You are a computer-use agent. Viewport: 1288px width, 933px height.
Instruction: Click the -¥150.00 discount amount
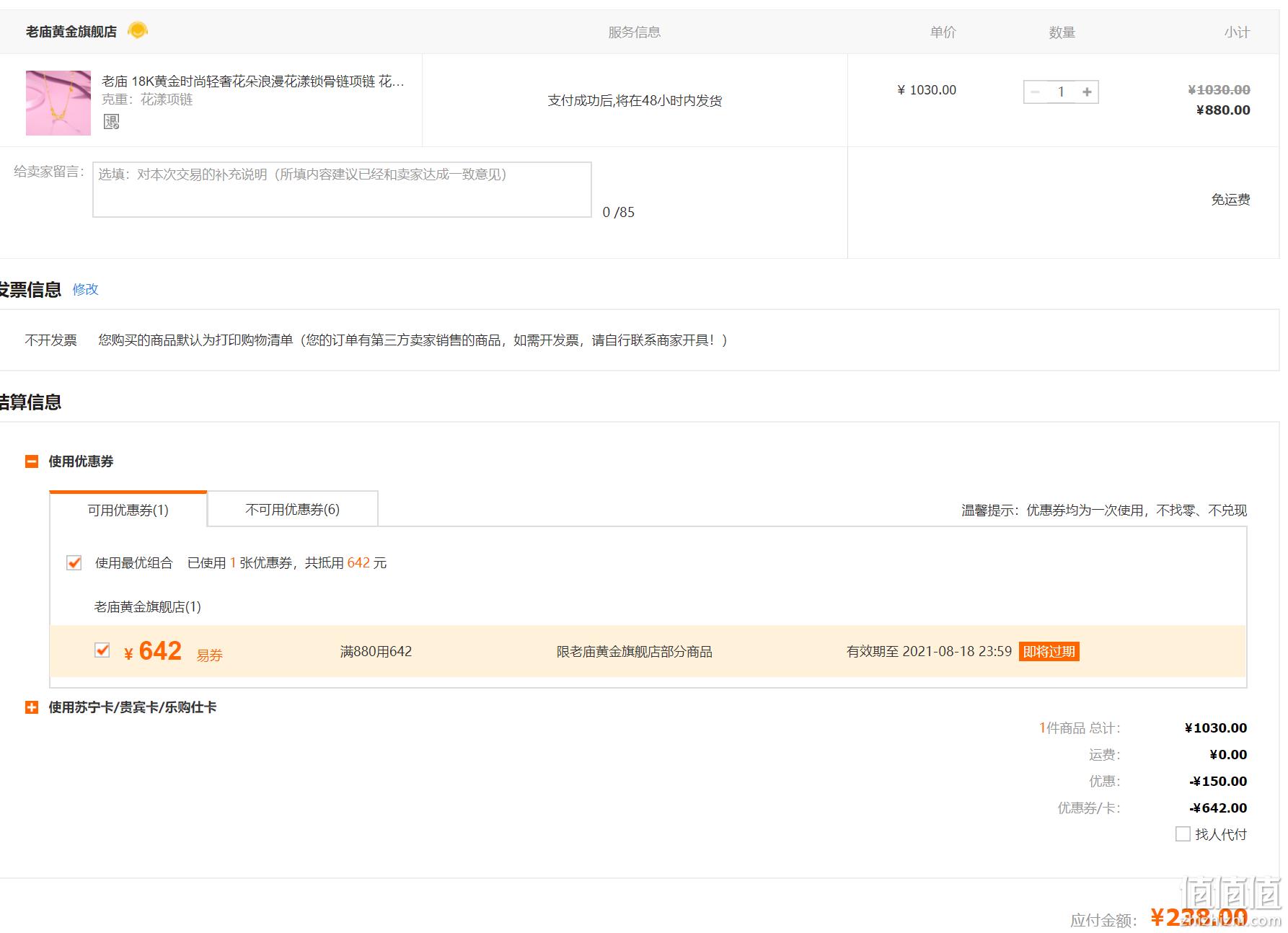(x=1218, y=782)
